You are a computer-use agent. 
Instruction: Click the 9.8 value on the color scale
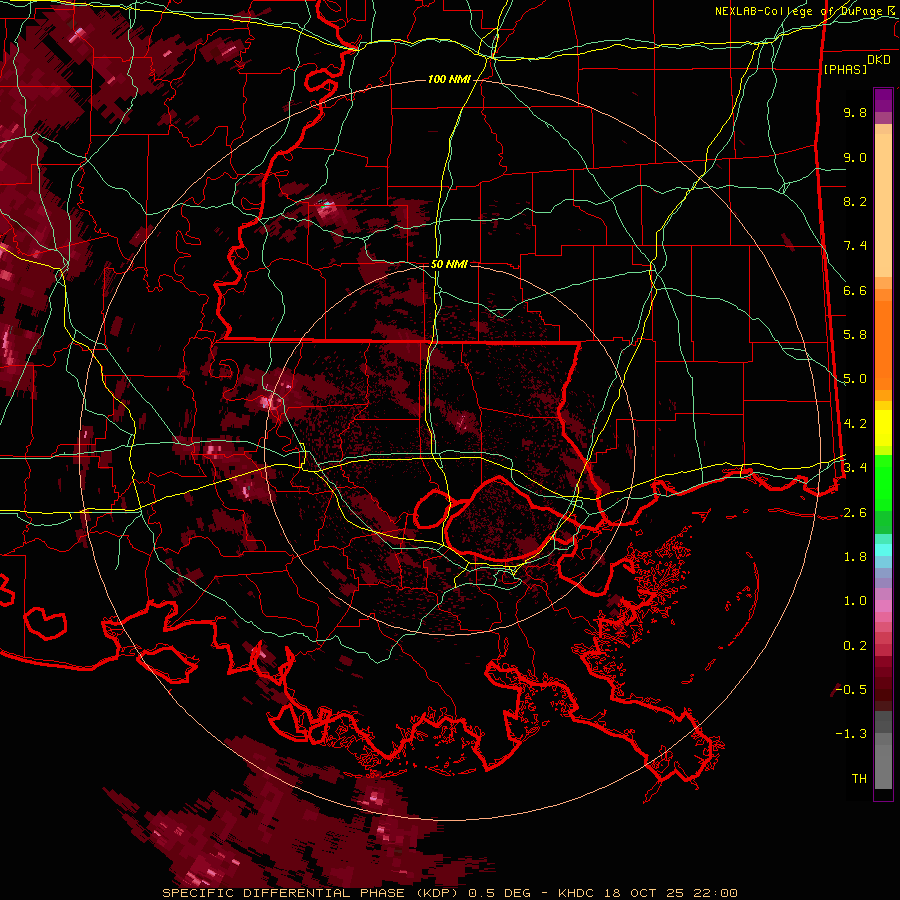[x=855, y=112]
